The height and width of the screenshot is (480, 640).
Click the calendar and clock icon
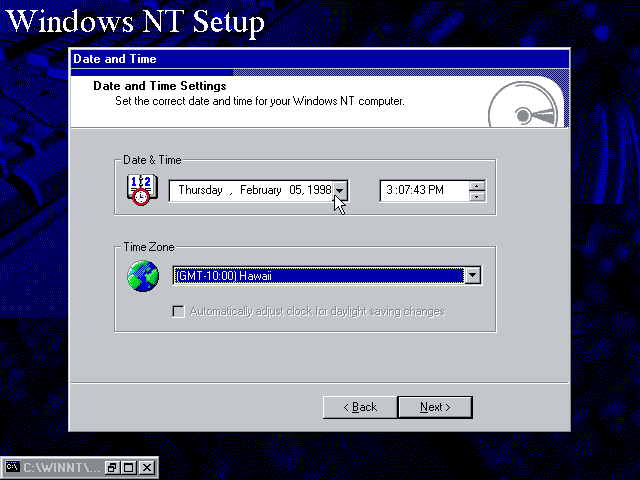(142, 190)
